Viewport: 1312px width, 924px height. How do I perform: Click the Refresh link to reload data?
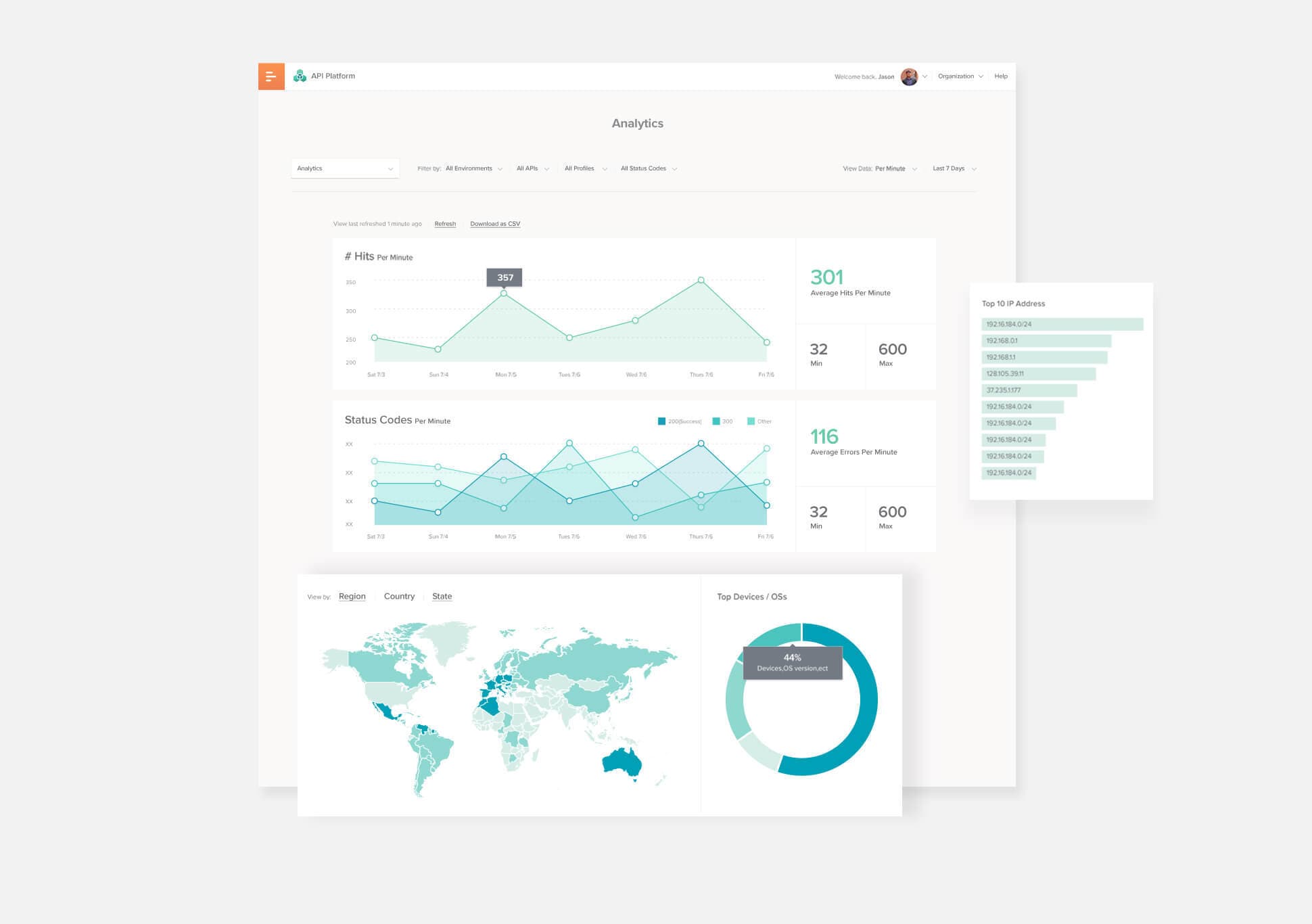pos(446,223)
